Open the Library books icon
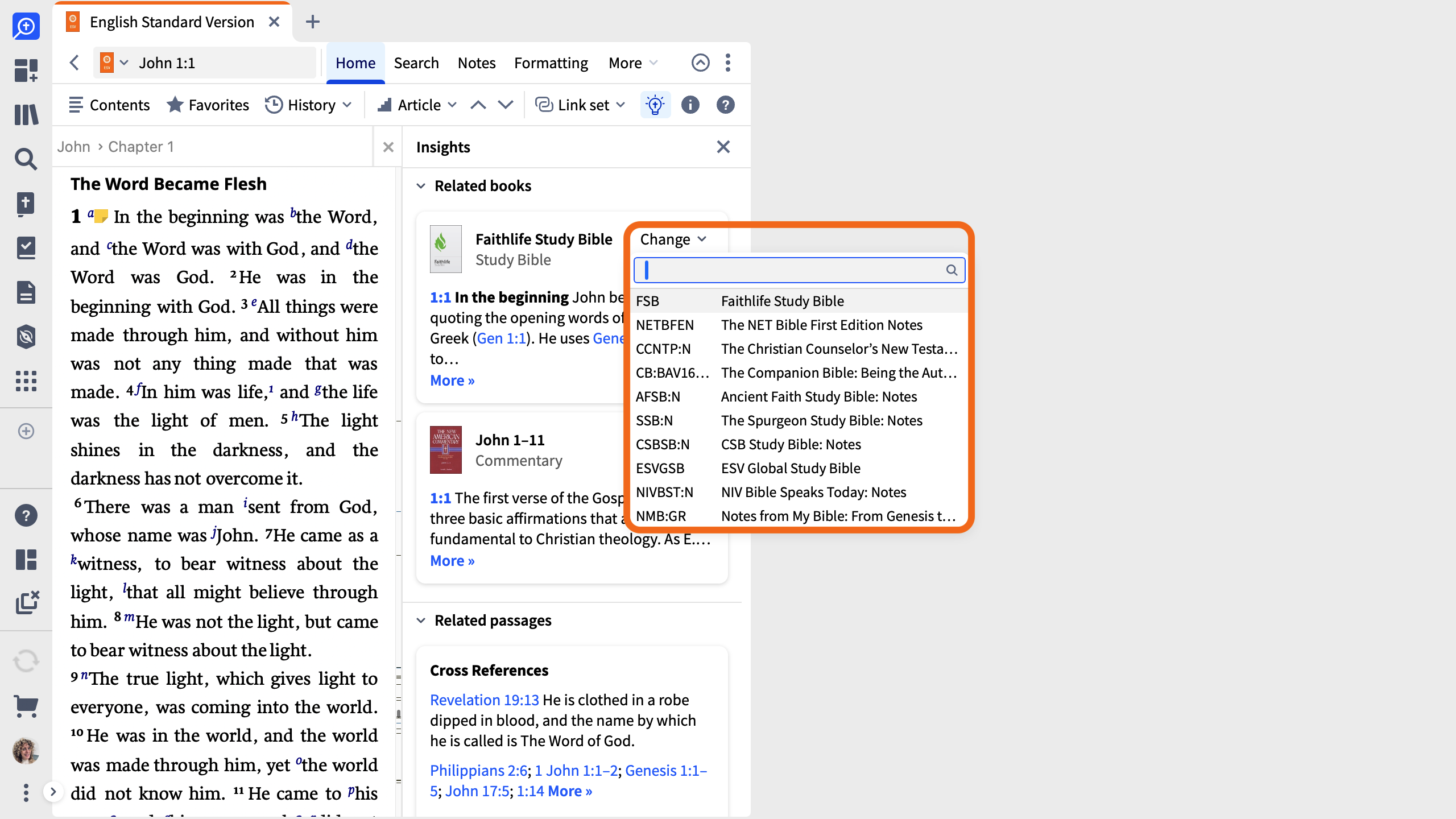 tap(26, 114)
